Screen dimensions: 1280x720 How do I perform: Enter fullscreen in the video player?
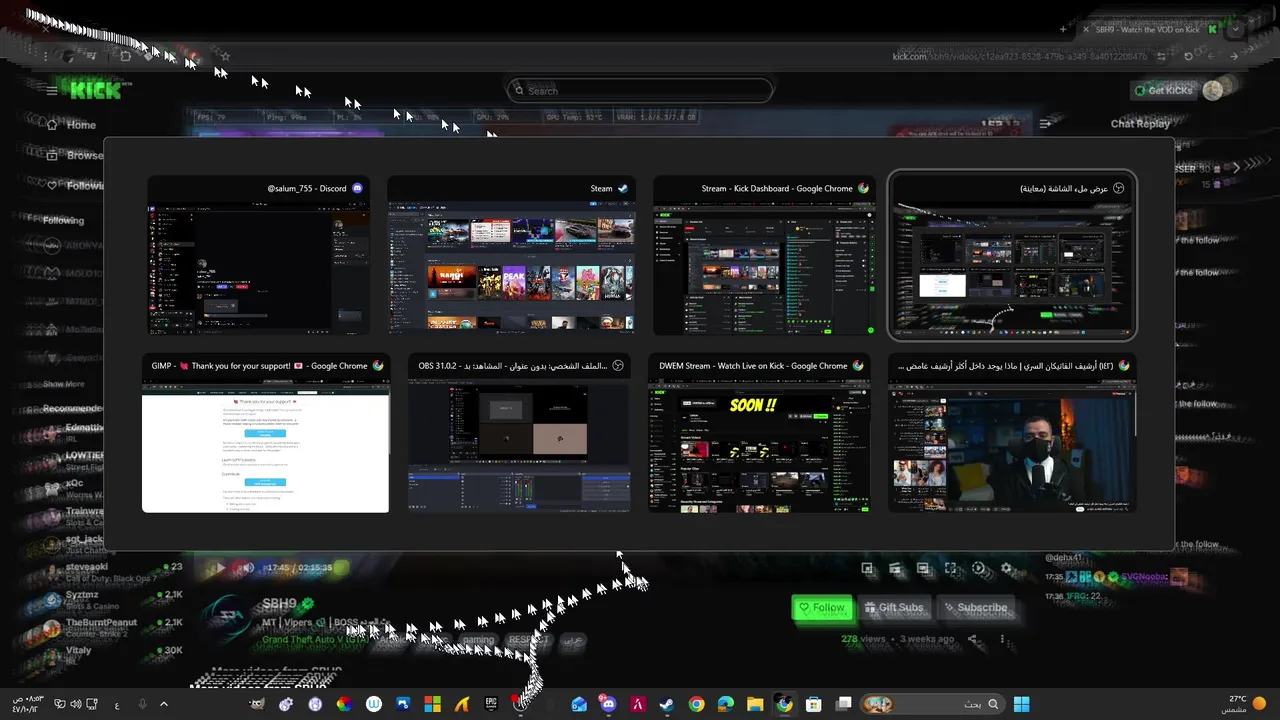[951, 568]
